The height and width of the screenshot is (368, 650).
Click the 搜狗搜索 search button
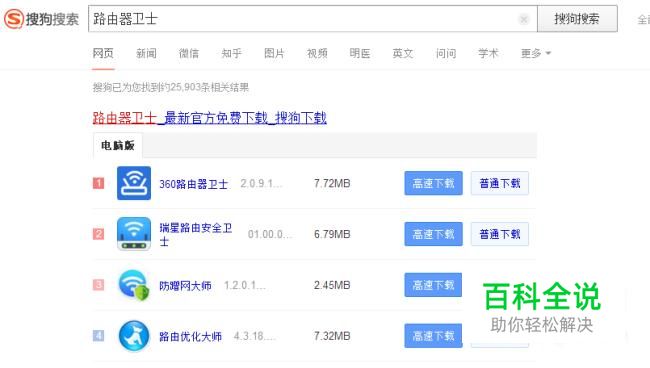(x=577, y=19)
